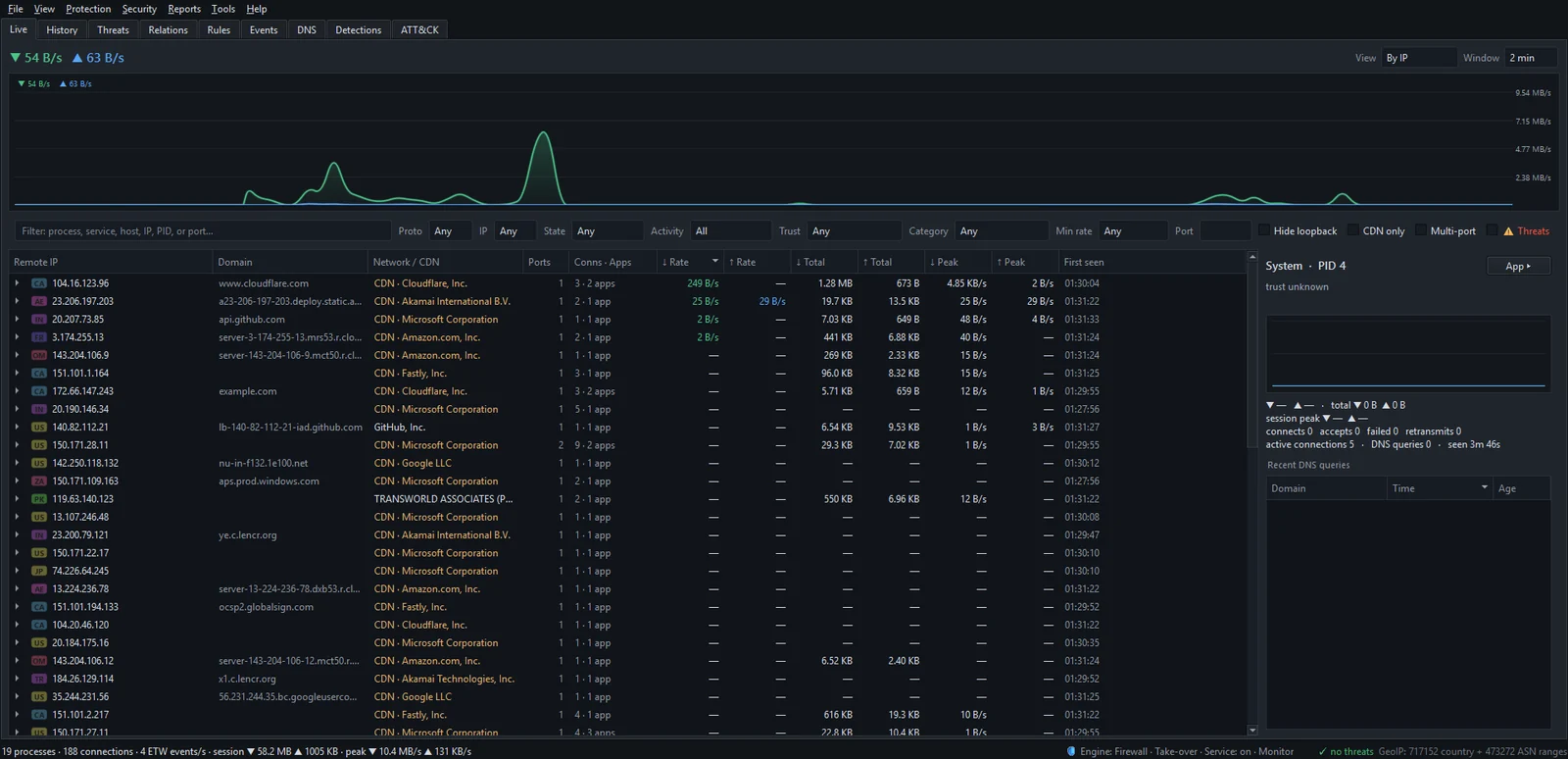Image resolution: width=1568 pixels, height=759 pixels.
Task: Open the View By IP dropdown
Action: (x=1418, y=58)
